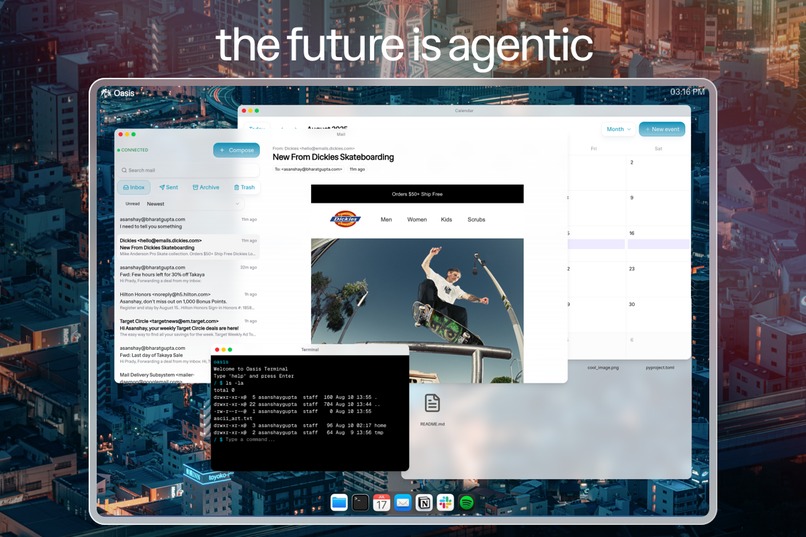The height and width of the screenshot is (537, 806).
Task: Select the Dickies Skateboarding email in list
Action: pos(188,247)
